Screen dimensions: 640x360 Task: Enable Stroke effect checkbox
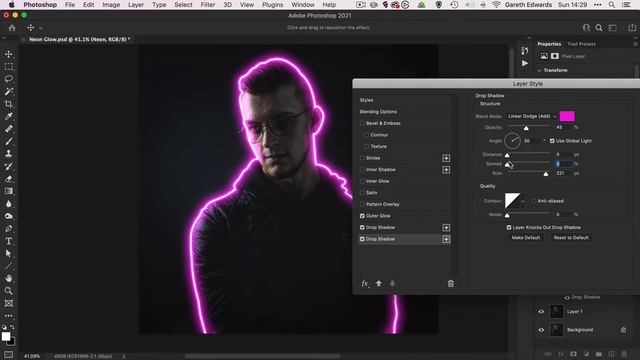362,158
